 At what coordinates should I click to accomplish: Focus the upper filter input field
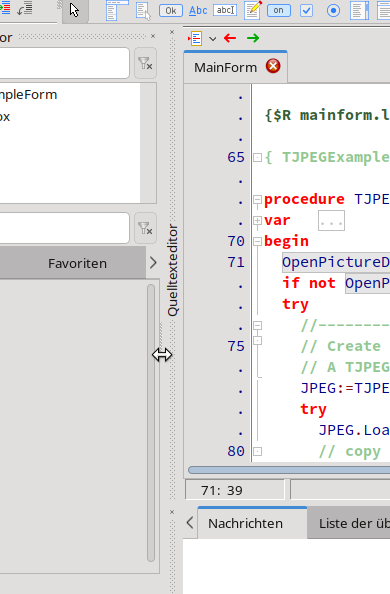(64, 63)
